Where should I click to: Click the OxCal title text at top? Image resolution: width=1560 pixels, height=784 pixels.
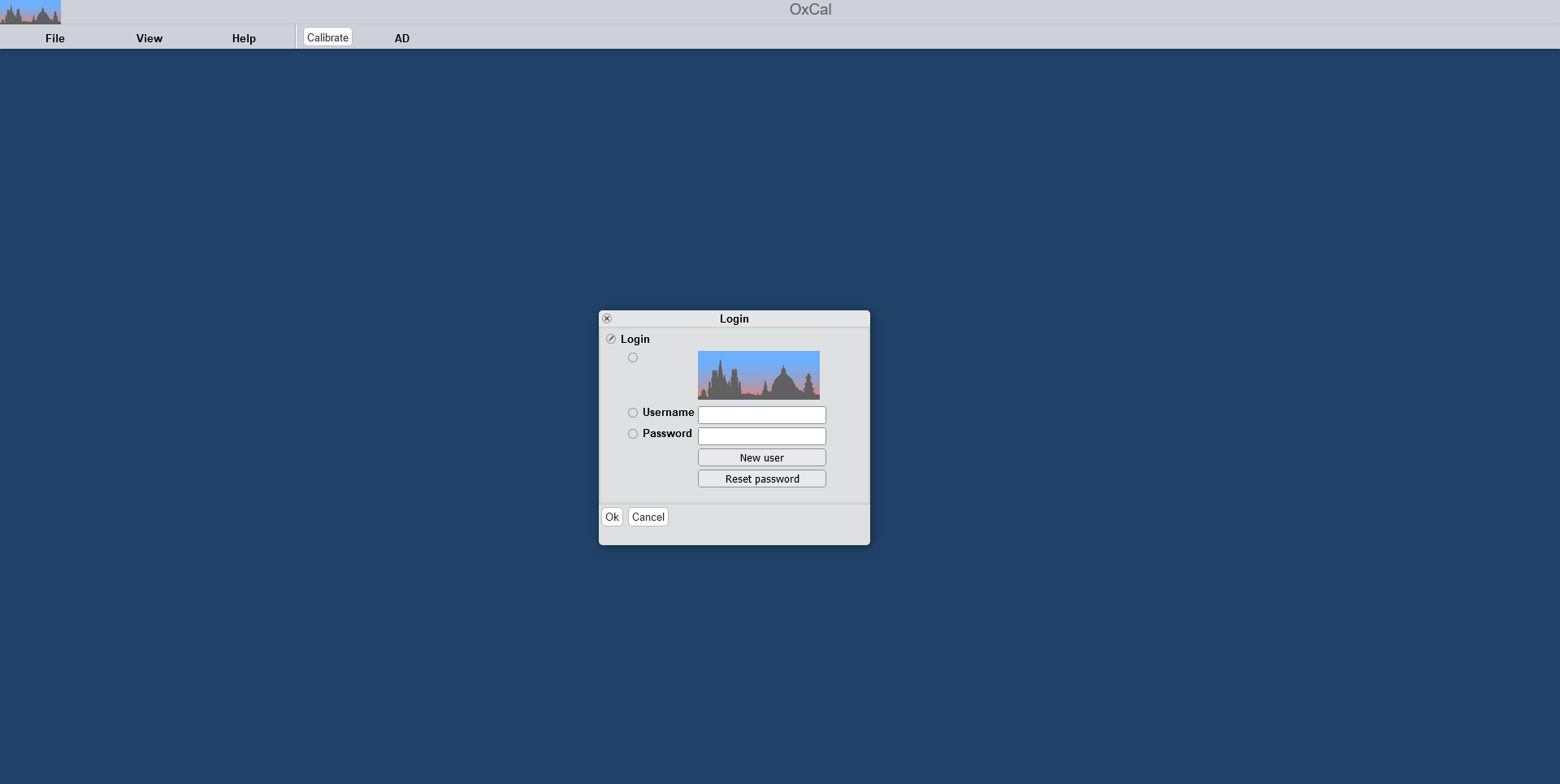[810, 10]
